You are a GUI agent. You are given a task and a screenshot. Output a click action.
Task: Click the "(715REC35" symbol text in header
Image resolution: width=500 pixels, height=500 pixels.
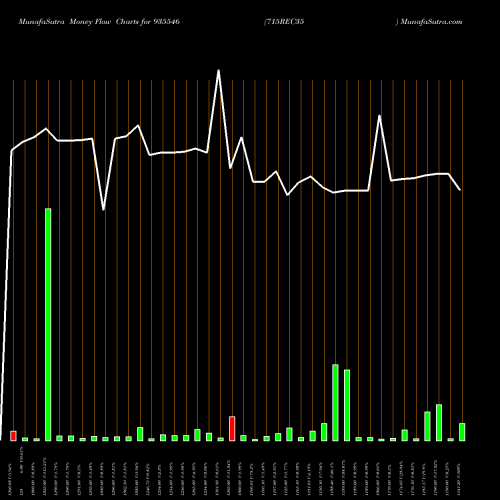(x=284, y=22)
